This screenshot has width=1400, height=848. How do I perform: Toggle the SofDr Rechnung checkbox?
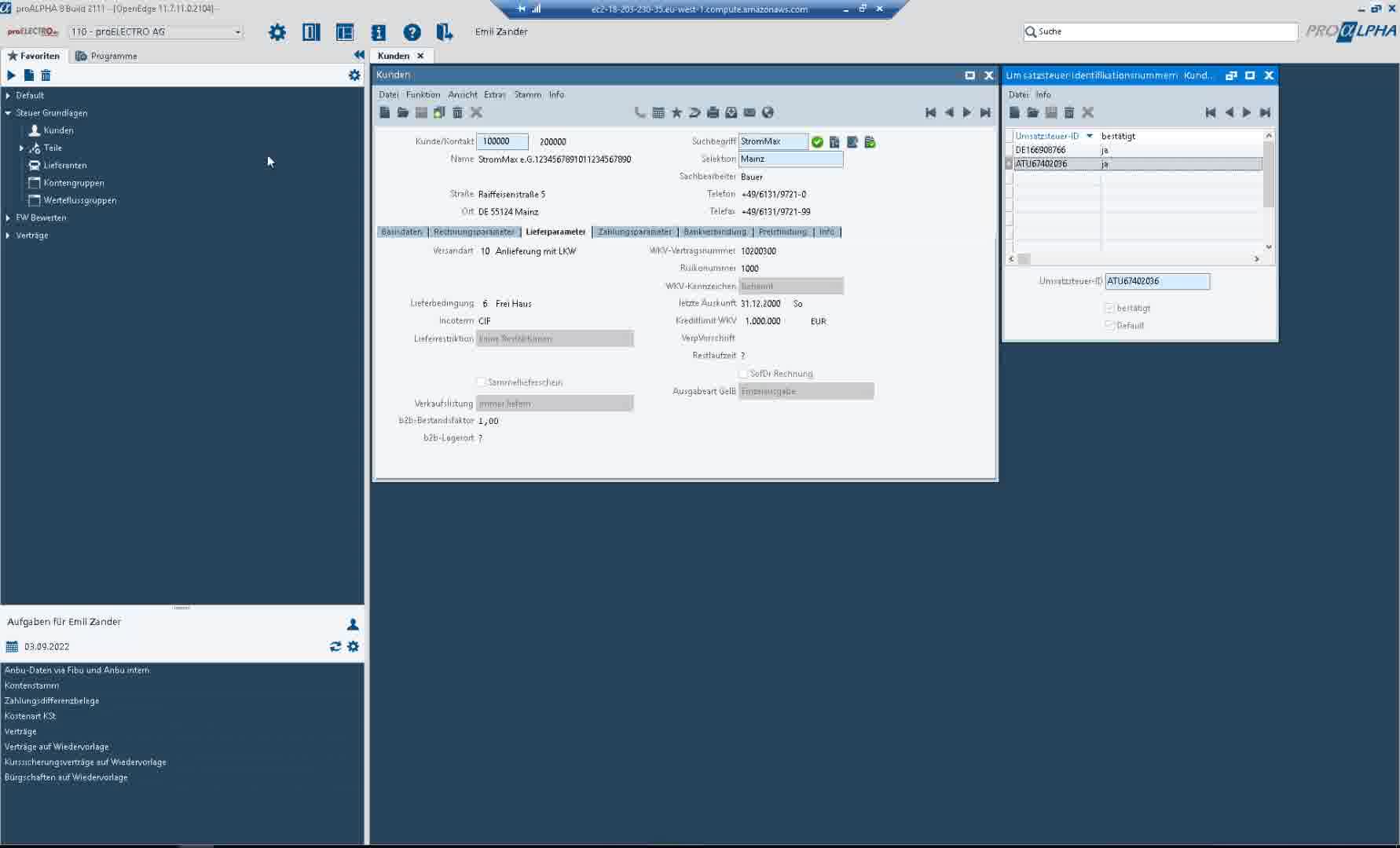743,374
